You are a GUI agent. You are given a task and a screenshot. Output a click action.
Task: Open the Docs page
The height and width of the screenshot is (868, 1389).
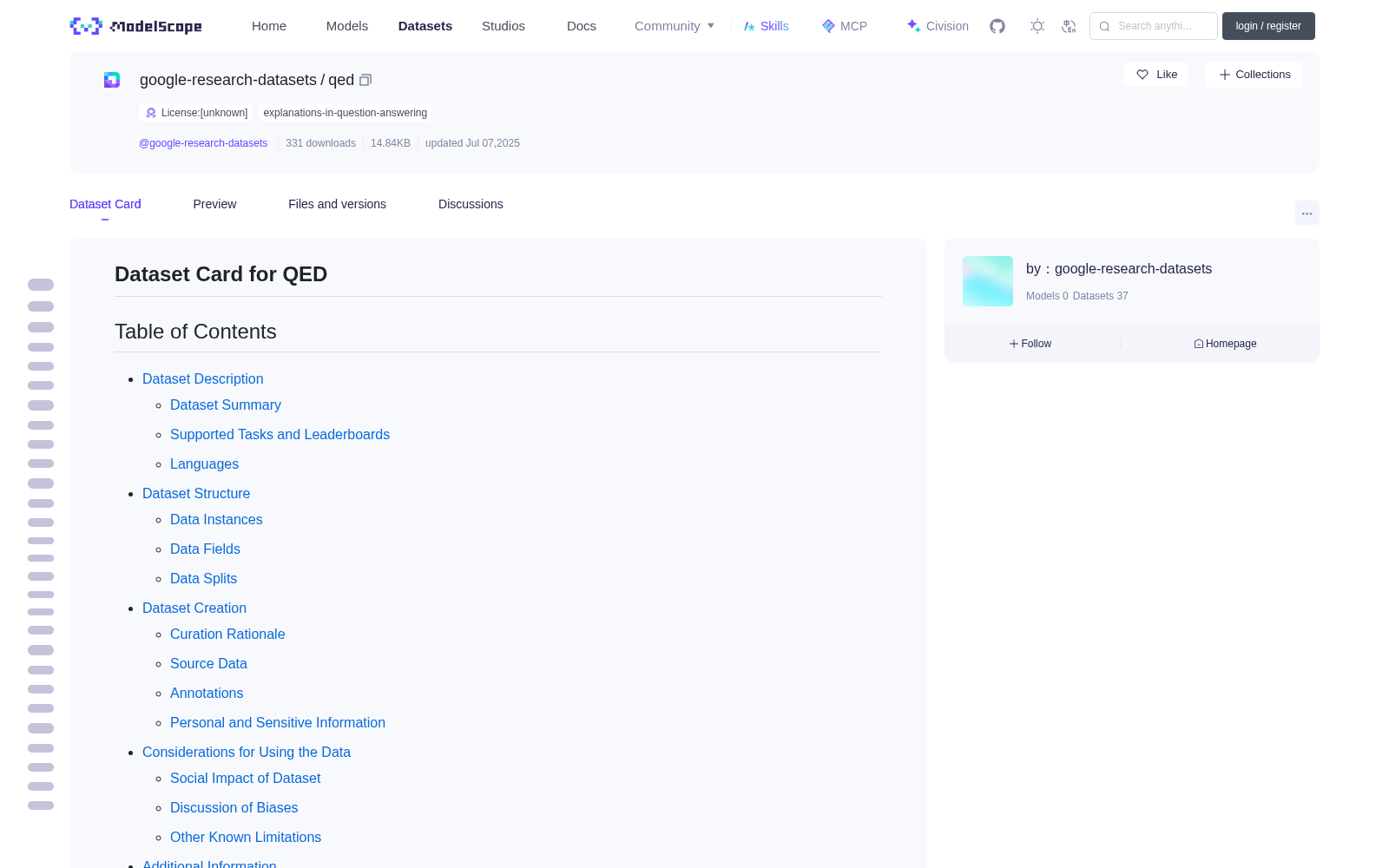(x=582, y=26)
